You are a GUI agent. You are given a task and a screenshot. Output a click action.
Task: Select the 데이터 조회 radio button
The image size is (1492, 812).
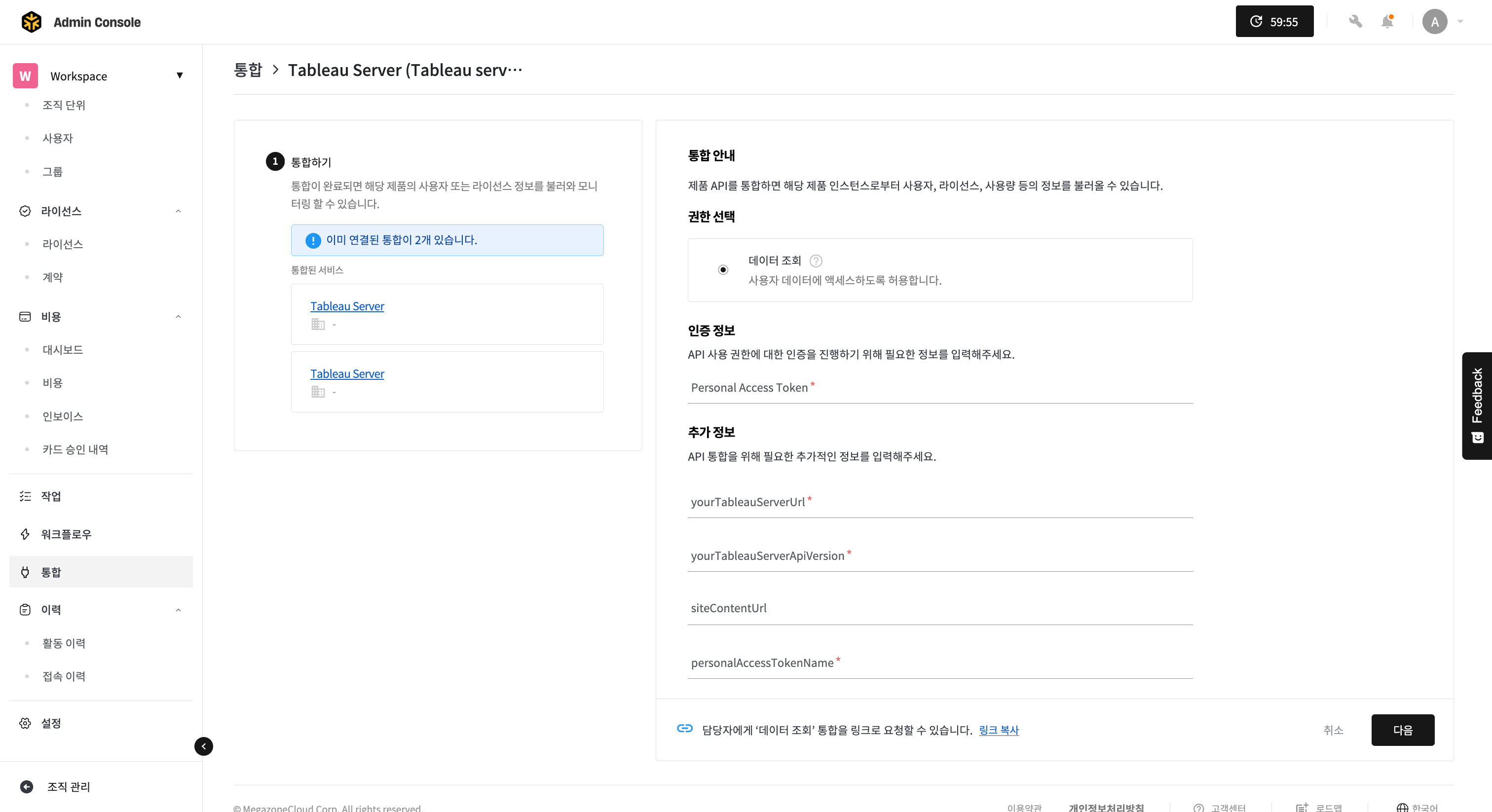coord(723,270)
